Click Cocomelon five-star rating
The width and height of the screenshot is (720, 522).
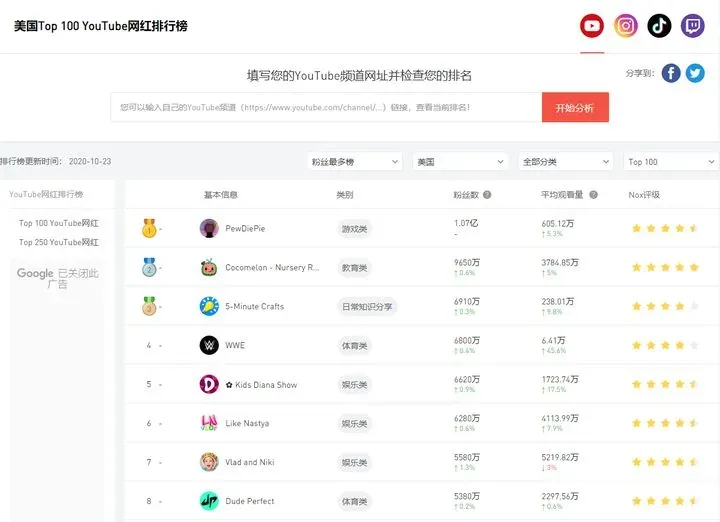[665, 267]
